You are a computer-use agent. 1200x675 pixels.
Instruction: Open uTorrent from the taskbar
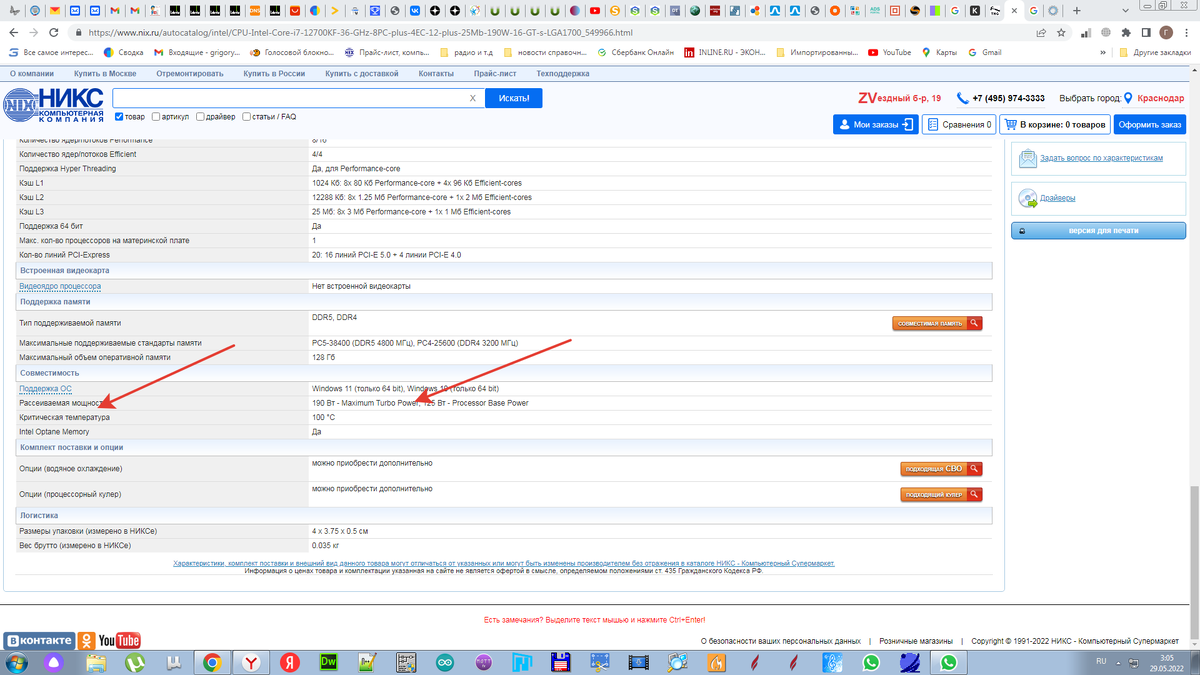(135, 662)
